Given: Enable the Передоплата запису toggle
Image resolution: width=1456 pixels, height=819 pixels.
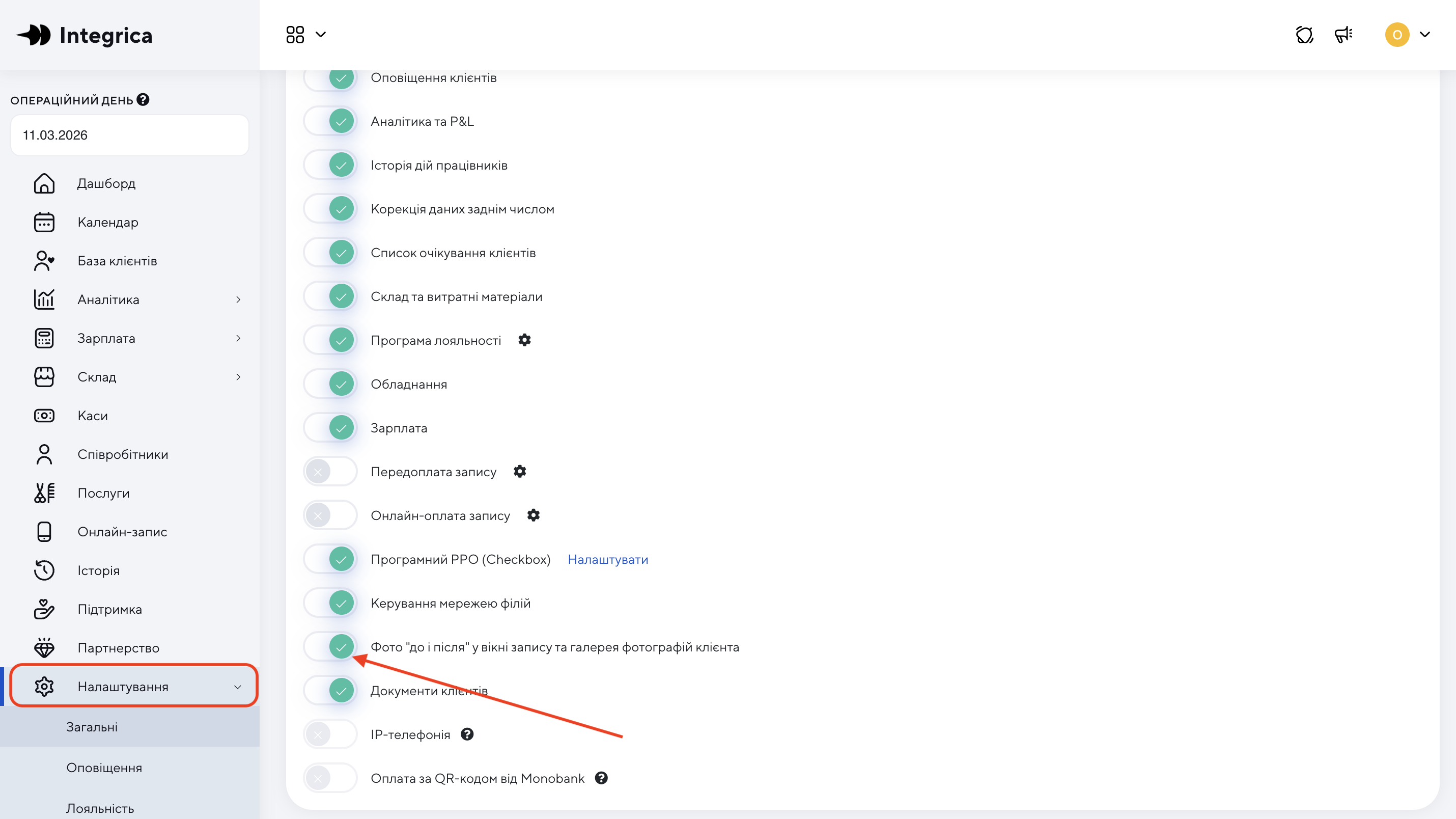Looking at the screenshot, I should pyautogui.click(x=330, y=471).
